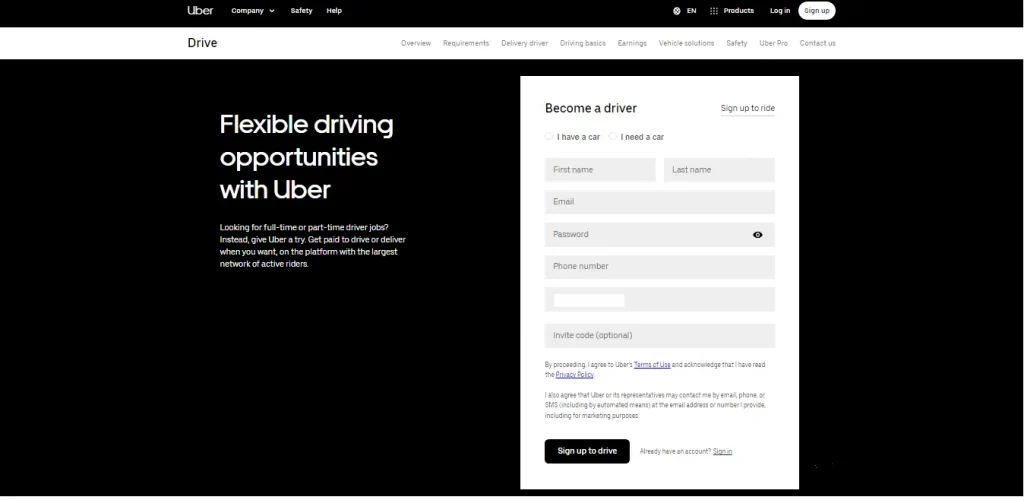Expand the Company dropdown menu
Viewport: 1024px width, 500px height.
(253, 11)
